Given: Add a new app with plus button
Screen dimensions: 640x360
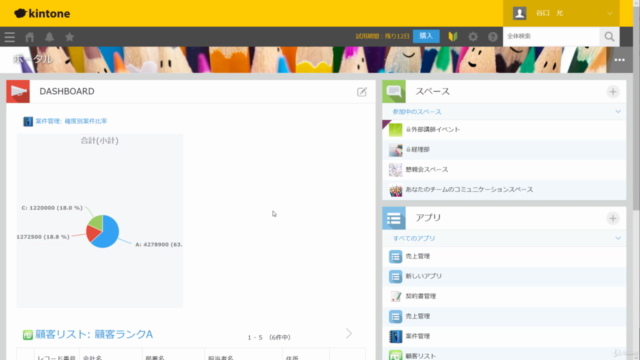Looking at the screenshot, I should pyautogui.click(x=613, y=218).
